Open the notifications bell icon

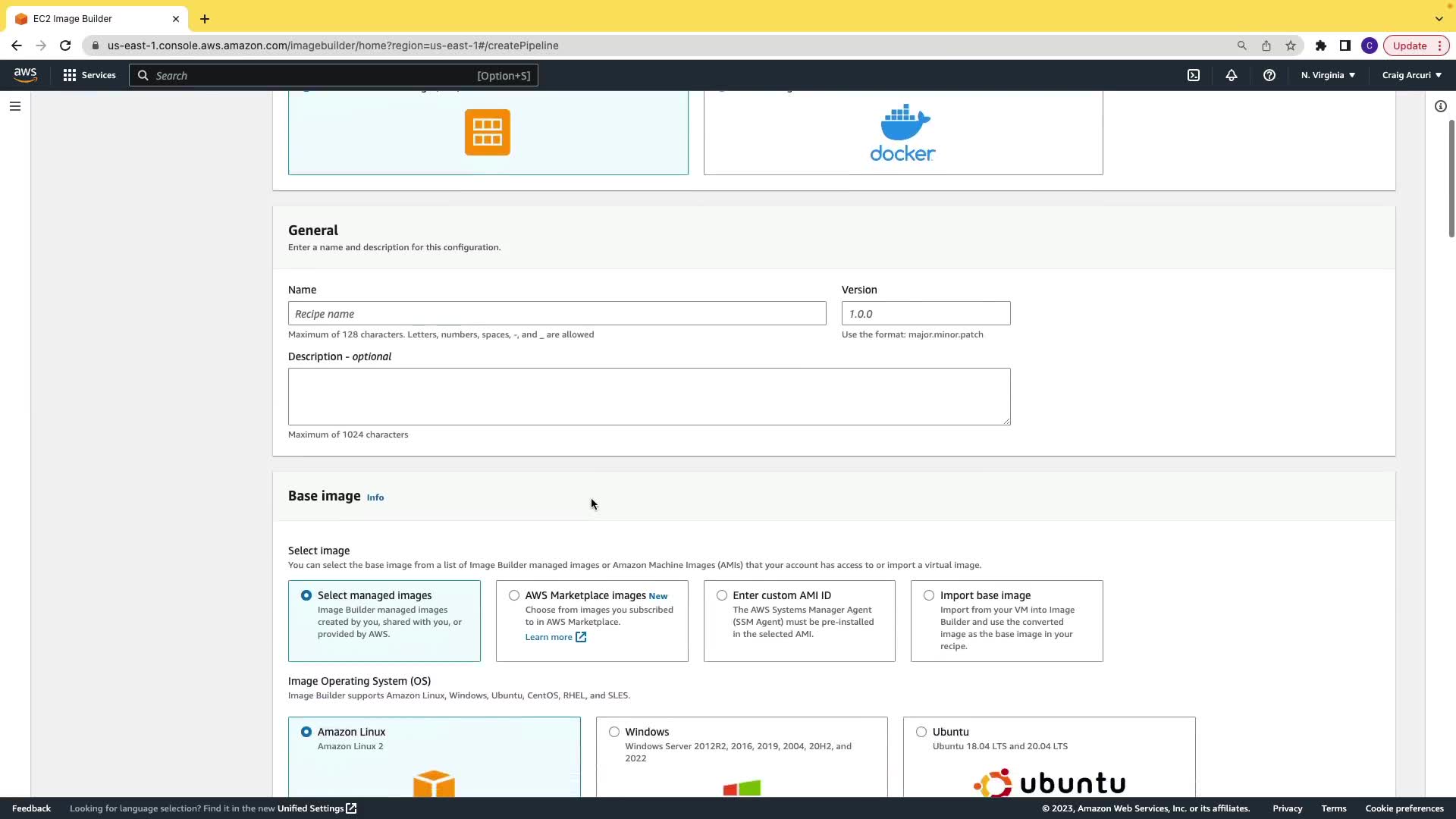coord(1231,75)
